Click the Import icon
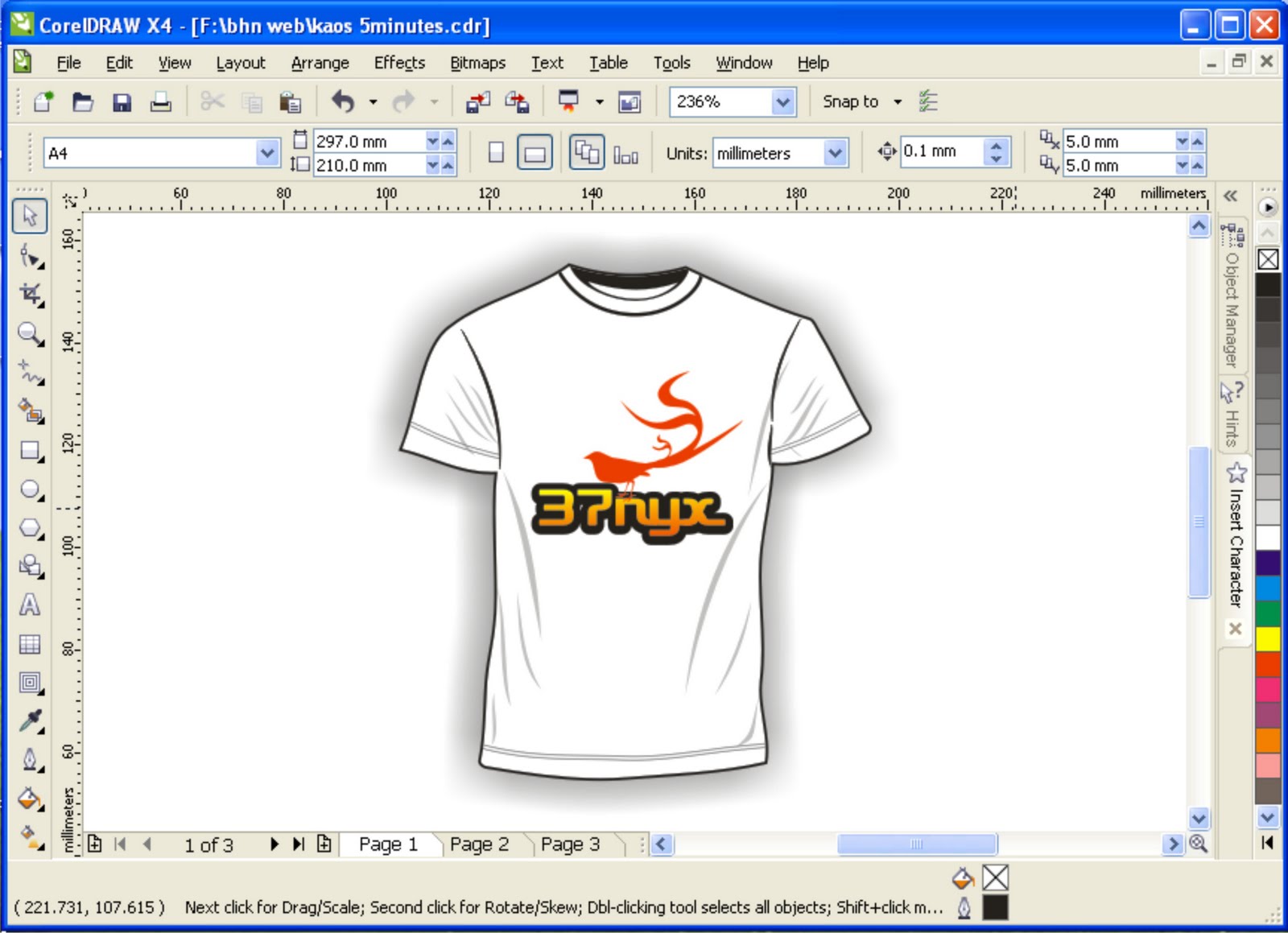This screenshot has width=1288, height=933. (477, 101)
